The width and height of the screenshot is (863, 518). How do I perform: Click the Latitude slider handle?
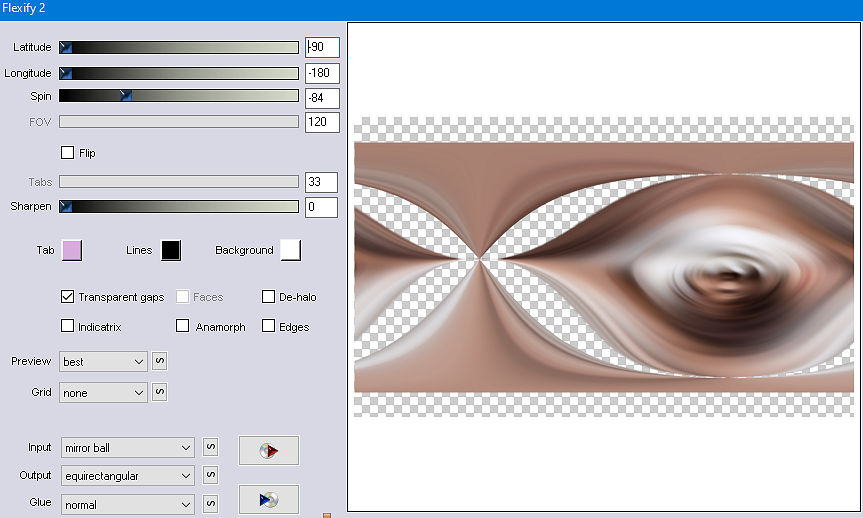click(x=66, y=47)
